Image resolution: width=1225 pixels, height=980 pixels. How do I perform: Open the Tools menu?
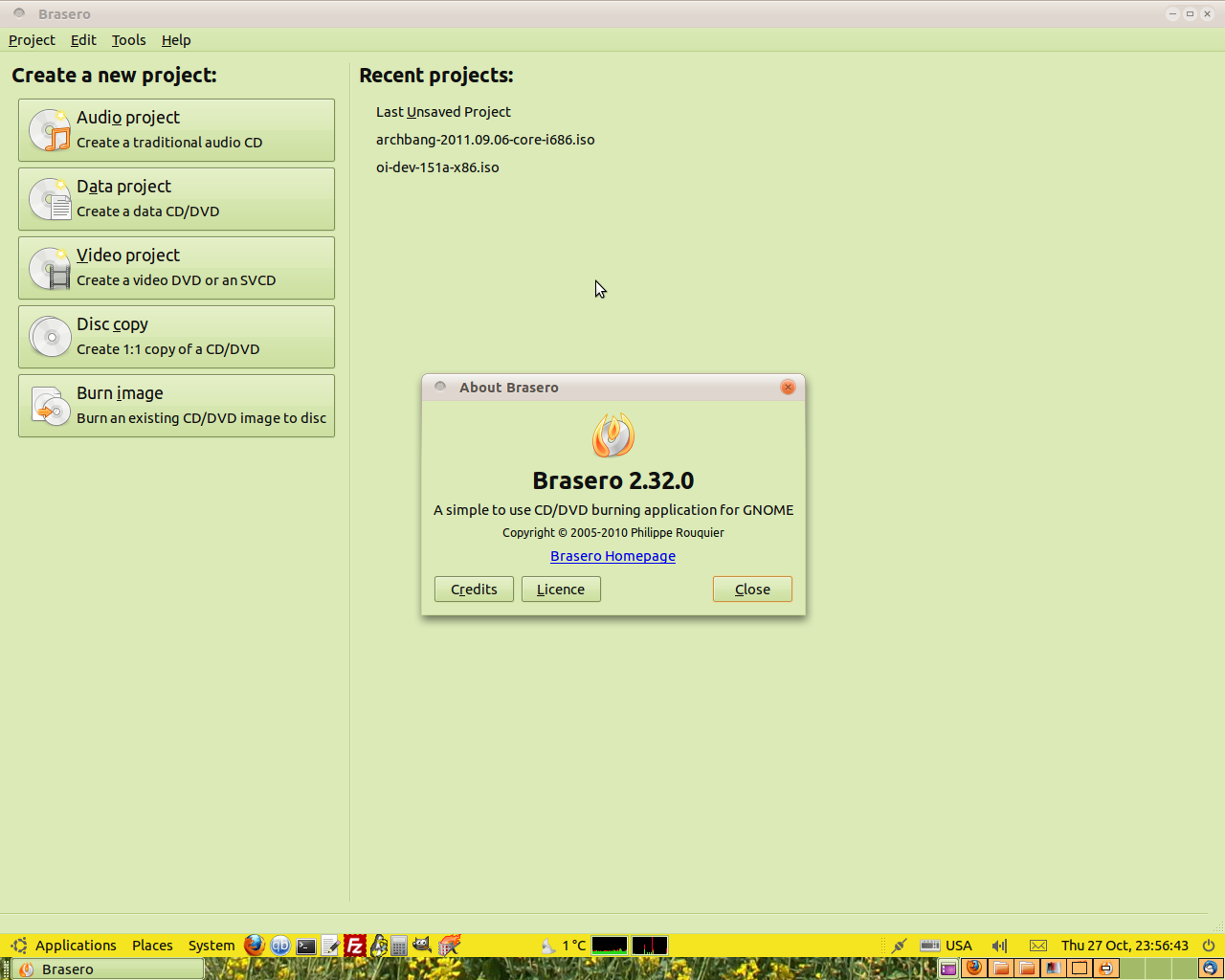pos(128,40)
